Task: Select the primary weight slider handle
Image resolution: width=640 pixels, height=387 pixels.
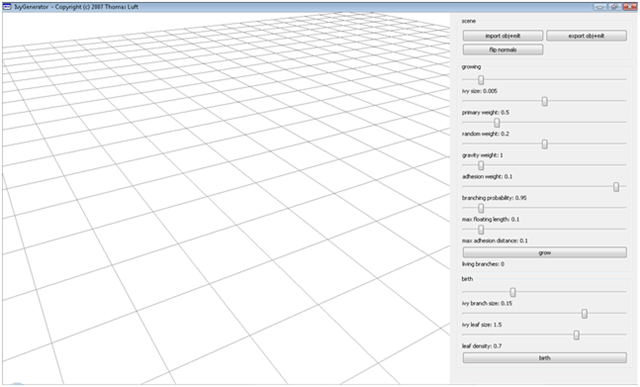Action: 544,101
